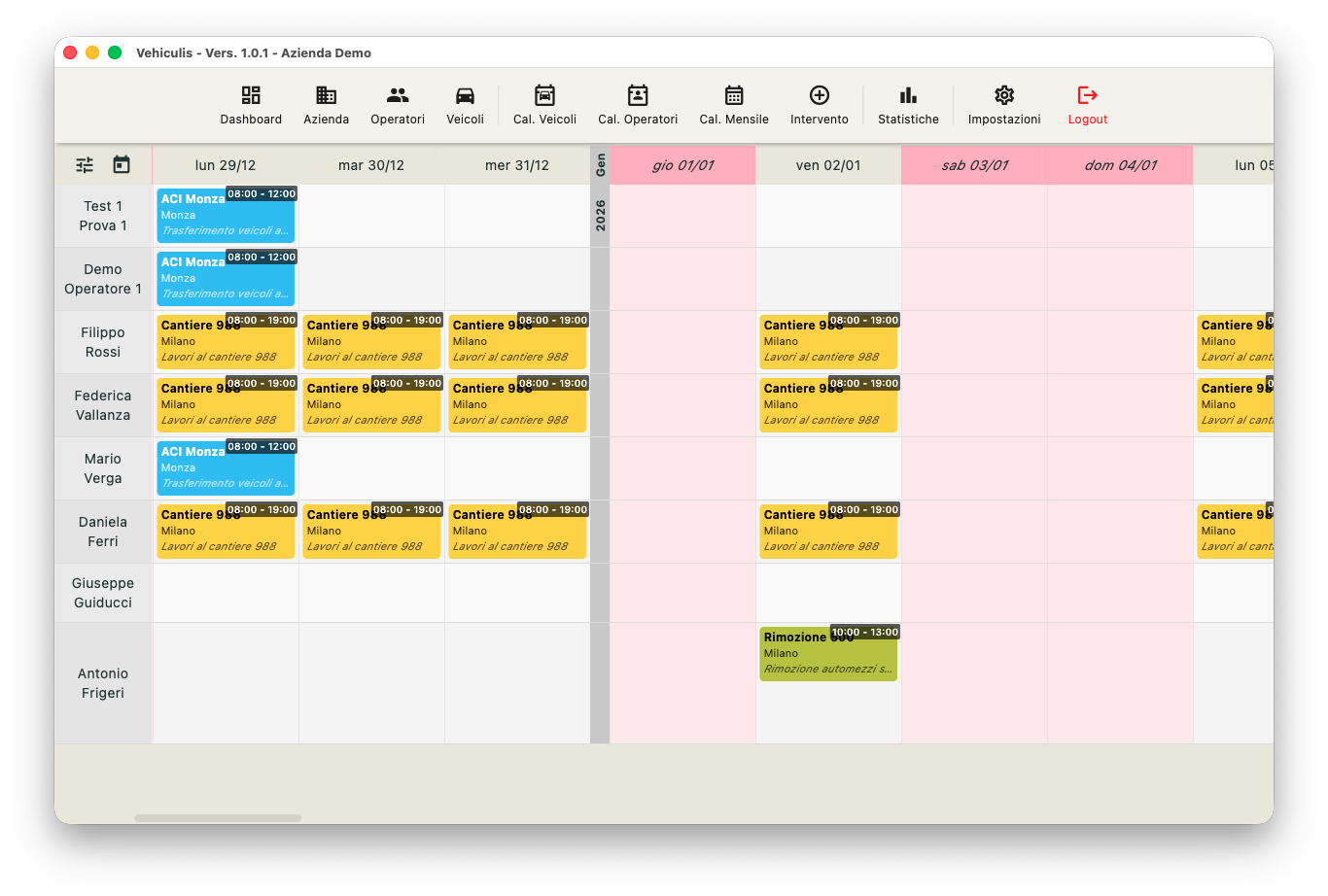The image size is (1328, 896).
Task: Select the Antonio Frigeri row header
Action: (x=103, y=683)
